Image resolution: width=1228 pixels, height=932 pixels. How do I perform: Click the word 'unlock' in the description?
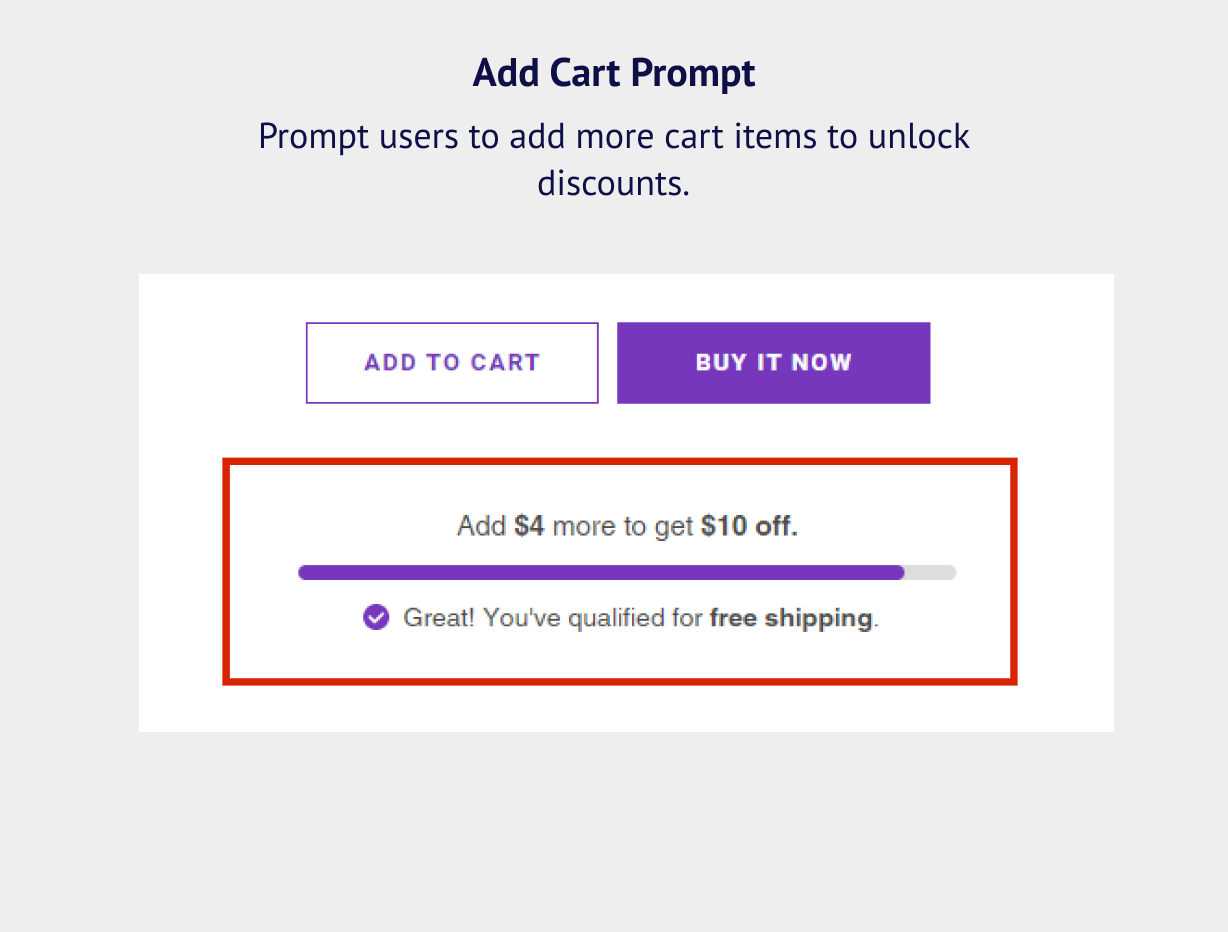919,136
